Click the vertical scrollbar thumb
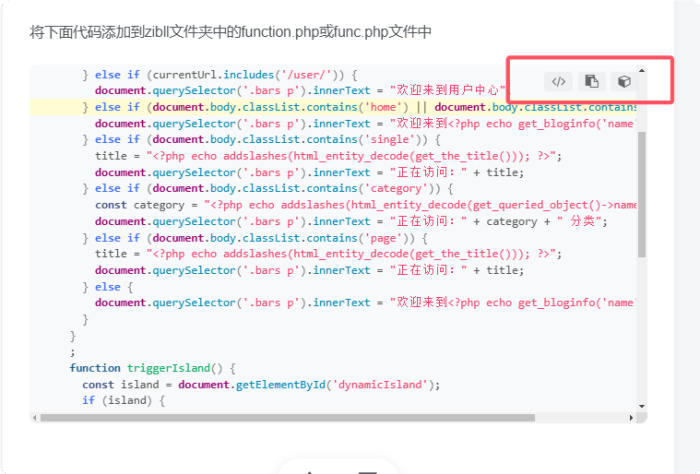 642,194
